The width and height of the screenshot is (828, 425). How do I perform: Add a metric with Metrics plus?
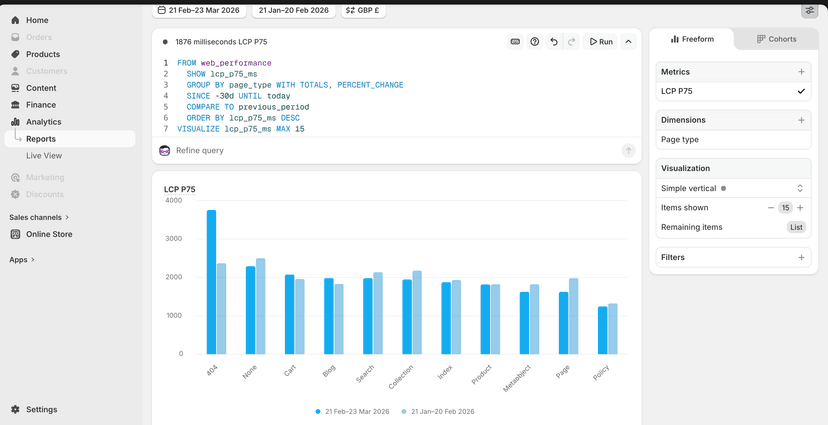point(801,72)
